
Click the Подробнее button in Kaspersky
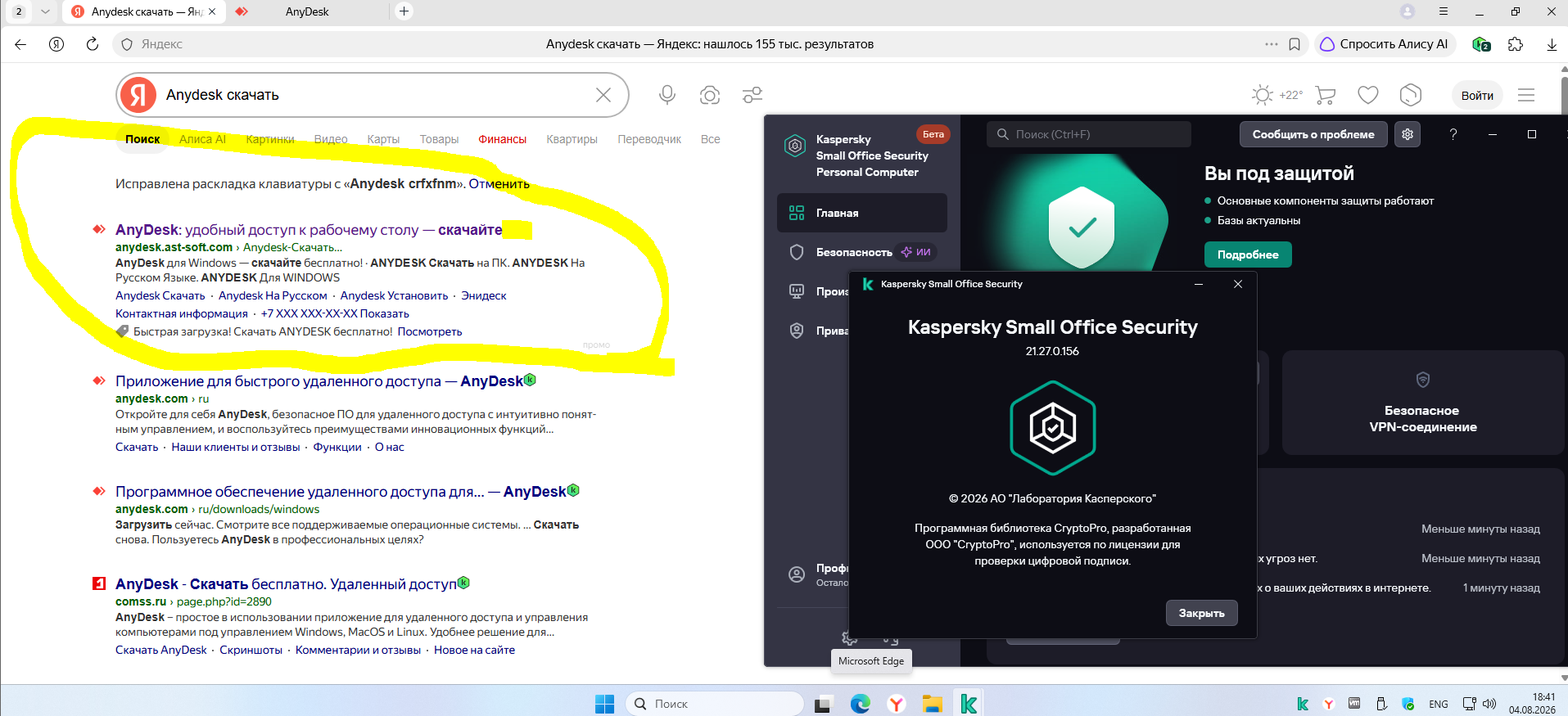(x=1248, y=254)
